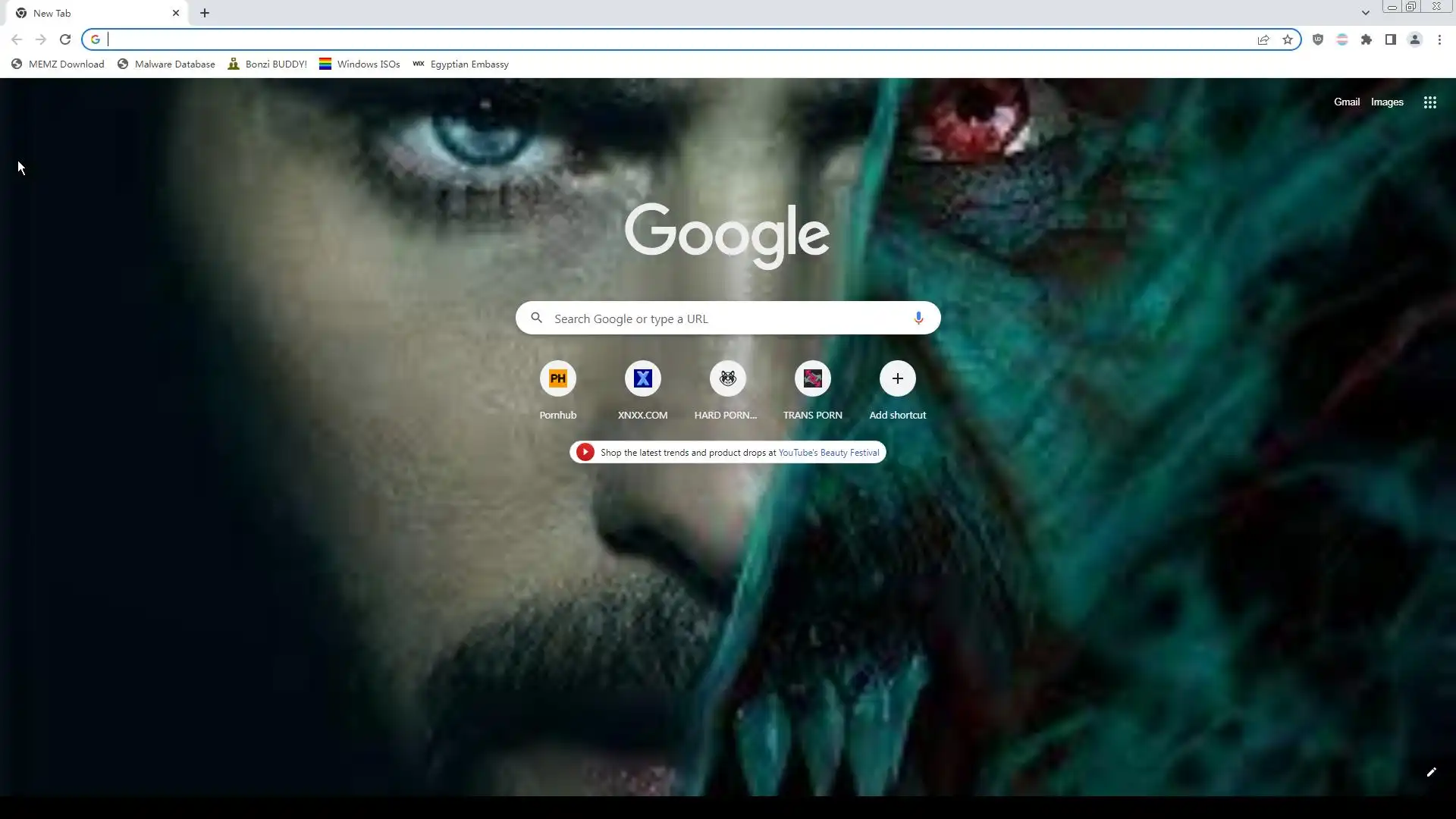Toggle the Chrome side panel
This screenshot has height=819, width=1456.
pos(1391,39)
